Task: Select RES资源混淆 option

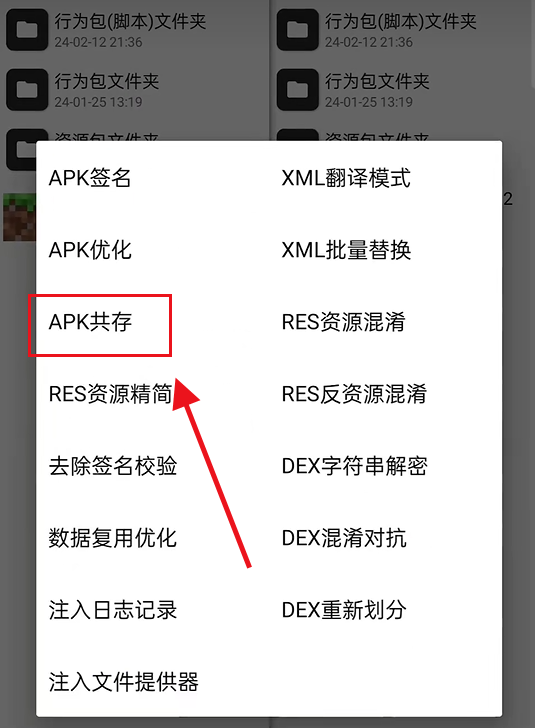Action: pos(344,322)
